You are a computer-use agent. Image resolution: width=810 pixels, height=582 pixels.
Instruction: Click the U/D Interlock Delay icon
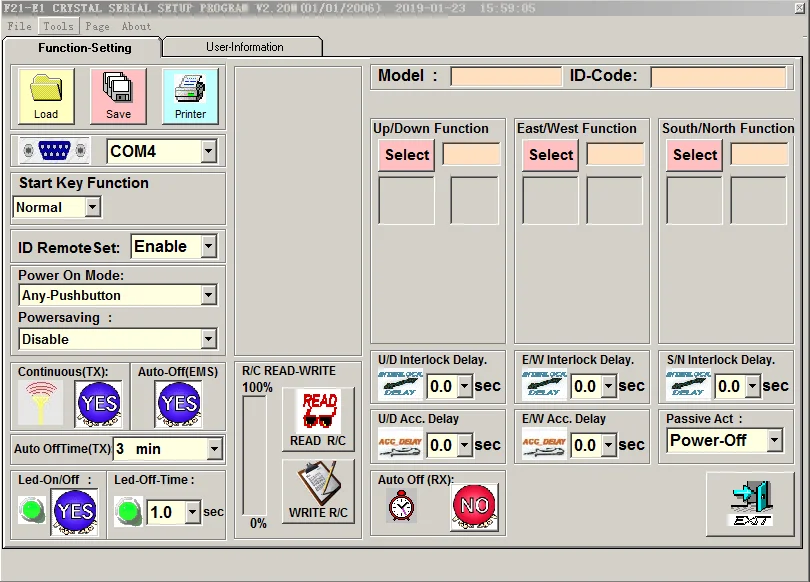point(400,385)
